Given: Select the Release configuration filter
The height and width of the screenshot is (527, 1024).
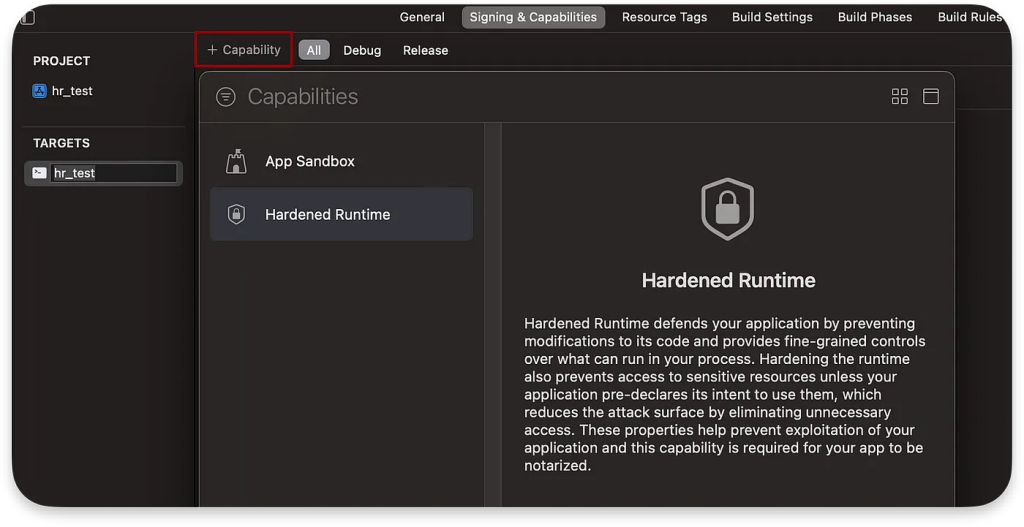Looking at the screenshot, I should 425,50.
